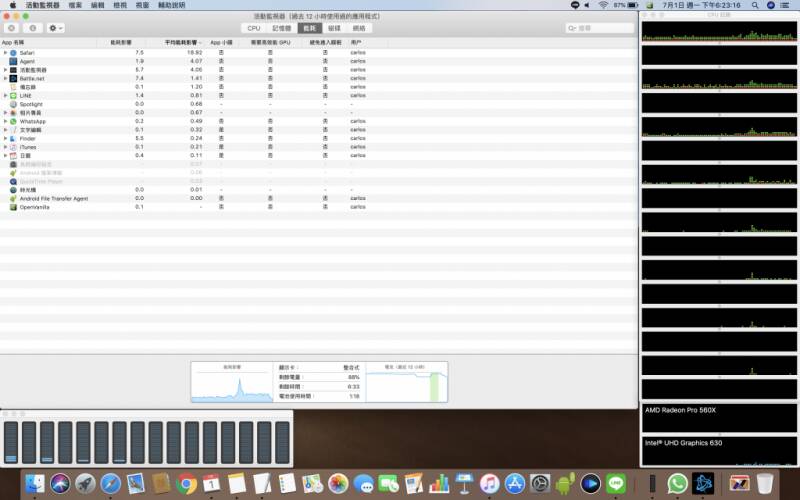Open the Trash in the Dock
The height and width of the screenshot is (500, 800).
coord(765,483)
